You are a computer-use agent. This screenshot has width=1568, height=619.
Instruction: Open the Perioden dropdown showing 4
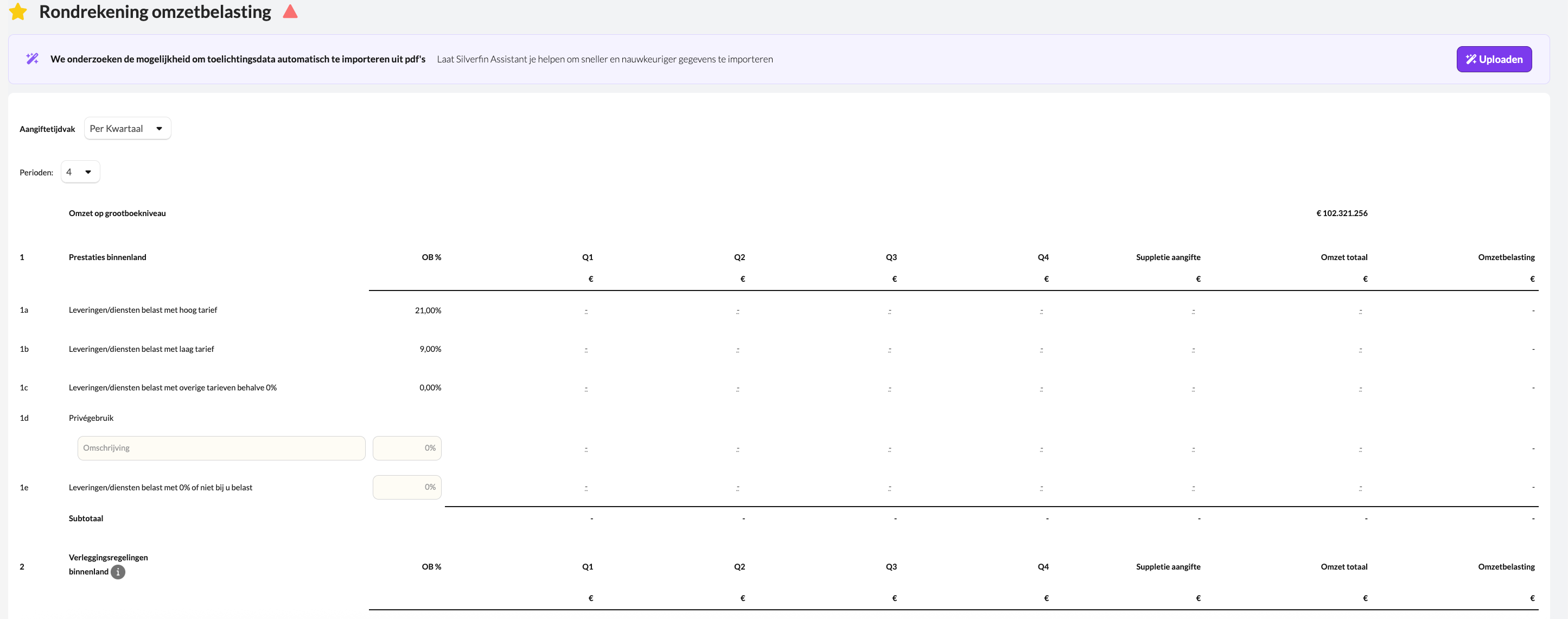(x=80, y=173)
